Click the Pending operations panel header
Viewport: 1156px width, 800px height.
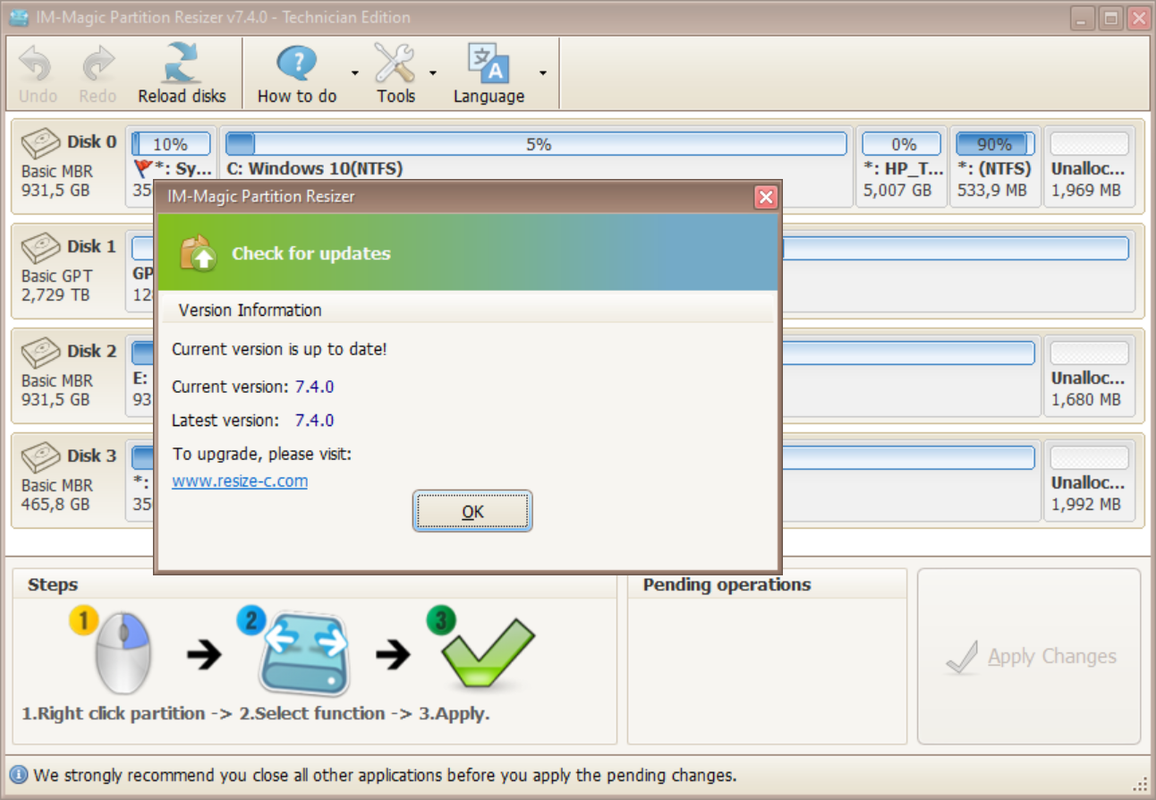point(727,585)
